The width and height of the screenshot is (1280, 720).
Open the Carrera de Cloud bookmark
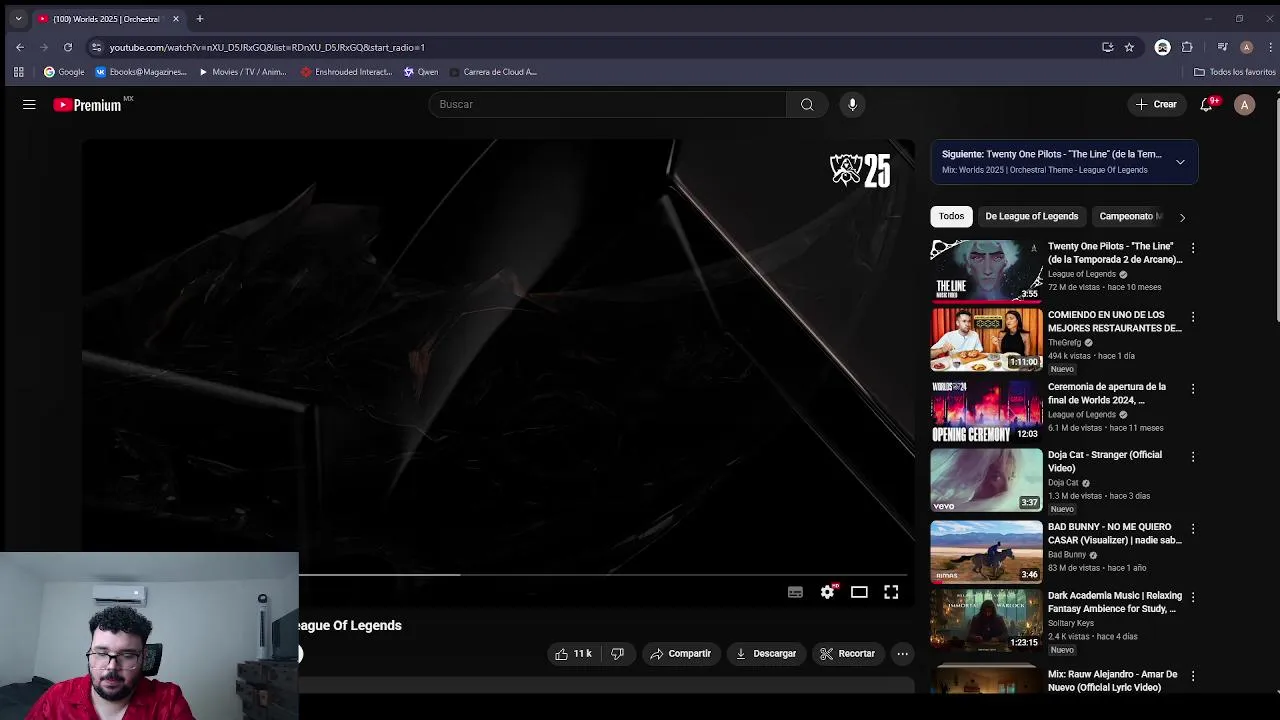click(x=493, y=72)
